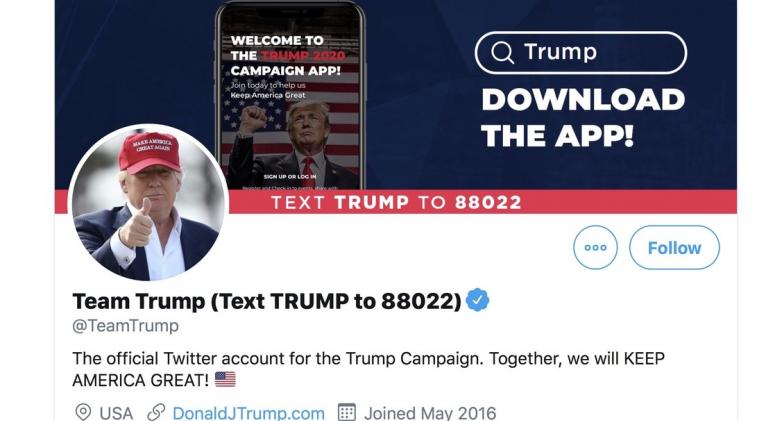Click the Joined May 2016 text
766x421 pixels.
(430, 413)
